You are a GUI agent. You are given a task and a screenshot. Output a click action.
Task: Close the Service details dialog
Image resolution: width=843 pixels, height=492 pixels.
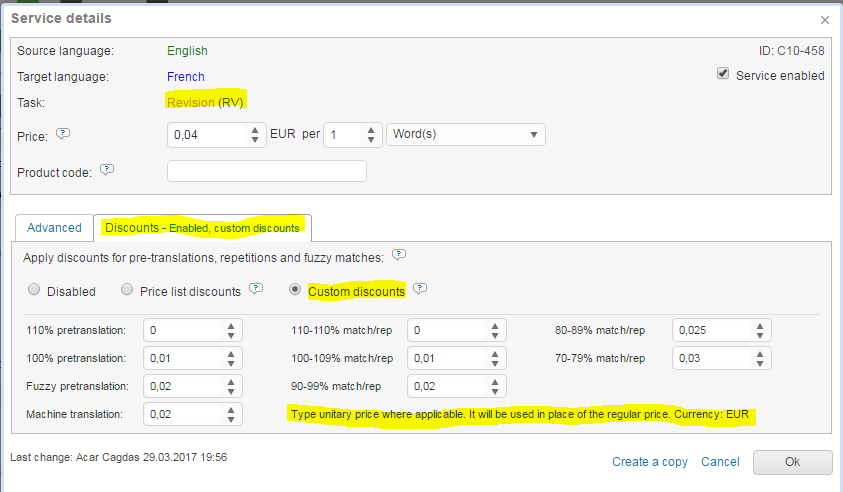pyautogui.click(x=824, y=19)
